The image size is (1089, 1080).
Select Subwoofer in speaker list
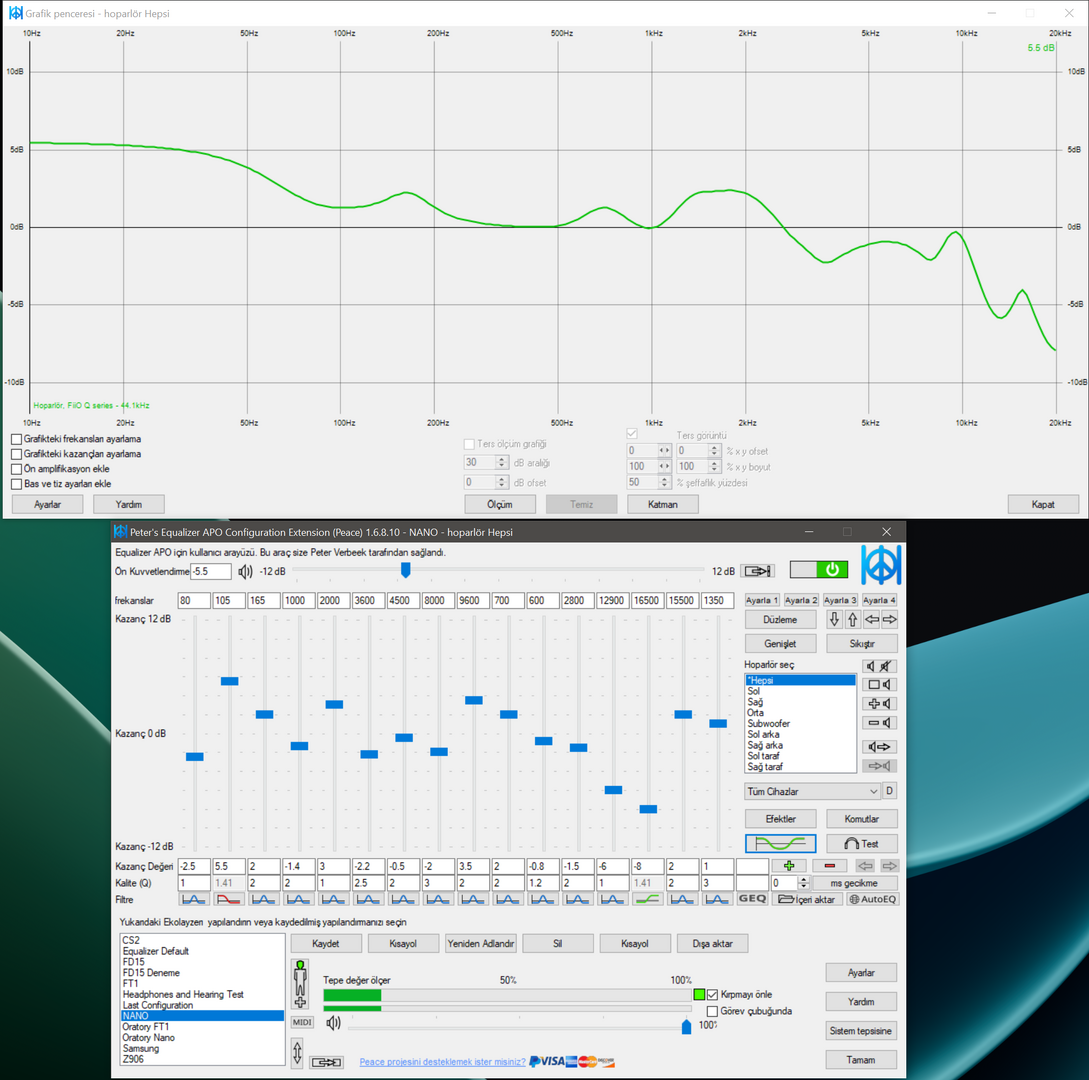[768, 723]
